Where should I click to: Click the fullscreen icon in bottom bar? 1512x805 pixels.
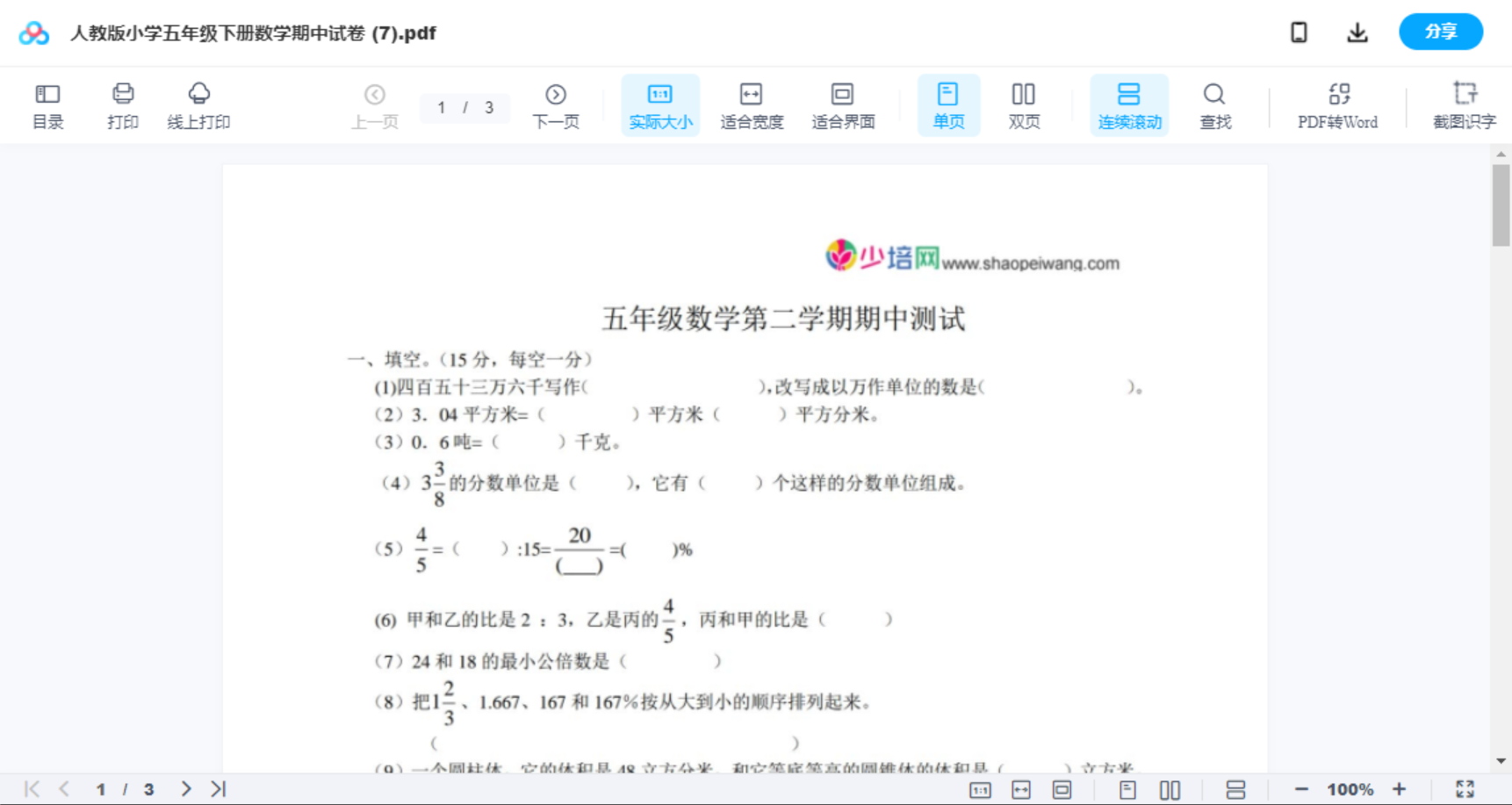(1465, 787)
